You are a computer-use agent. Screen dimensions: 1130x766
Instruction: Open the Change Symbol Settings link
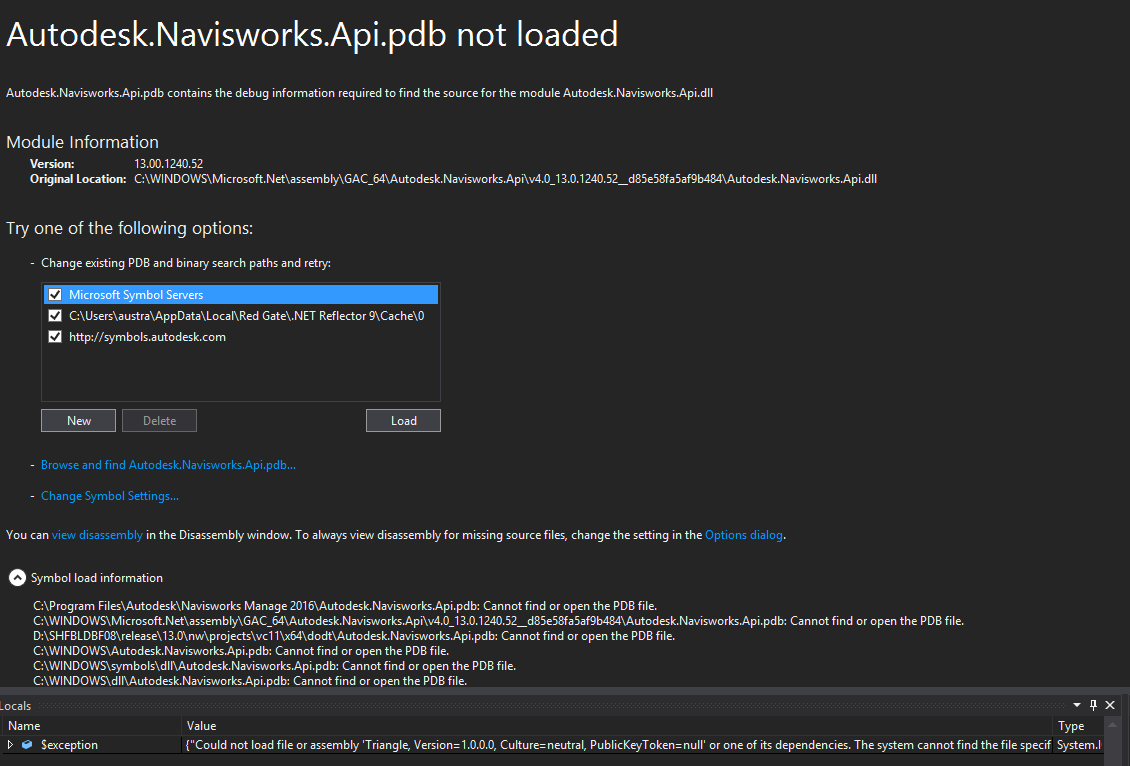(110, 496)
